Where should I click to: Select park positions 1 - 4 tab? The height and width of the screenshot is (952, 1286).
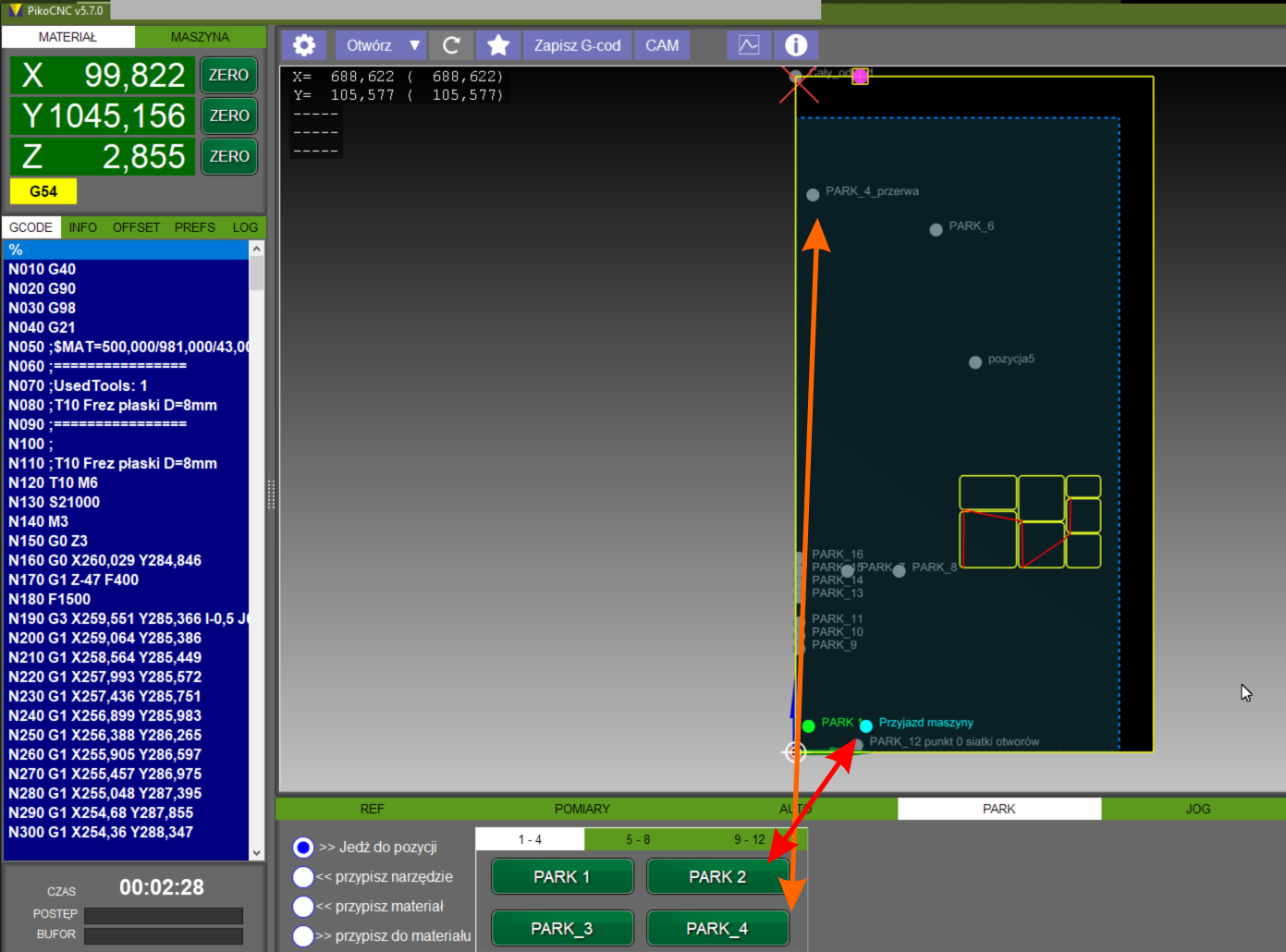[x=530, y=839]
